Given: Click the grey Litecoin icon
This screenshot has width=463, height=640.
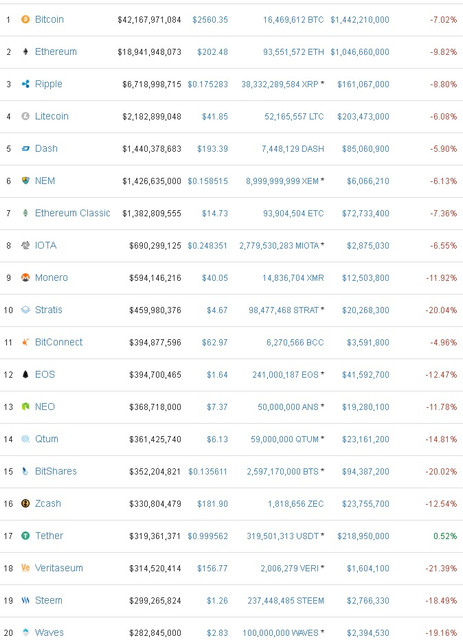Looking at the screenshot, I should click(x=25, y=116).
